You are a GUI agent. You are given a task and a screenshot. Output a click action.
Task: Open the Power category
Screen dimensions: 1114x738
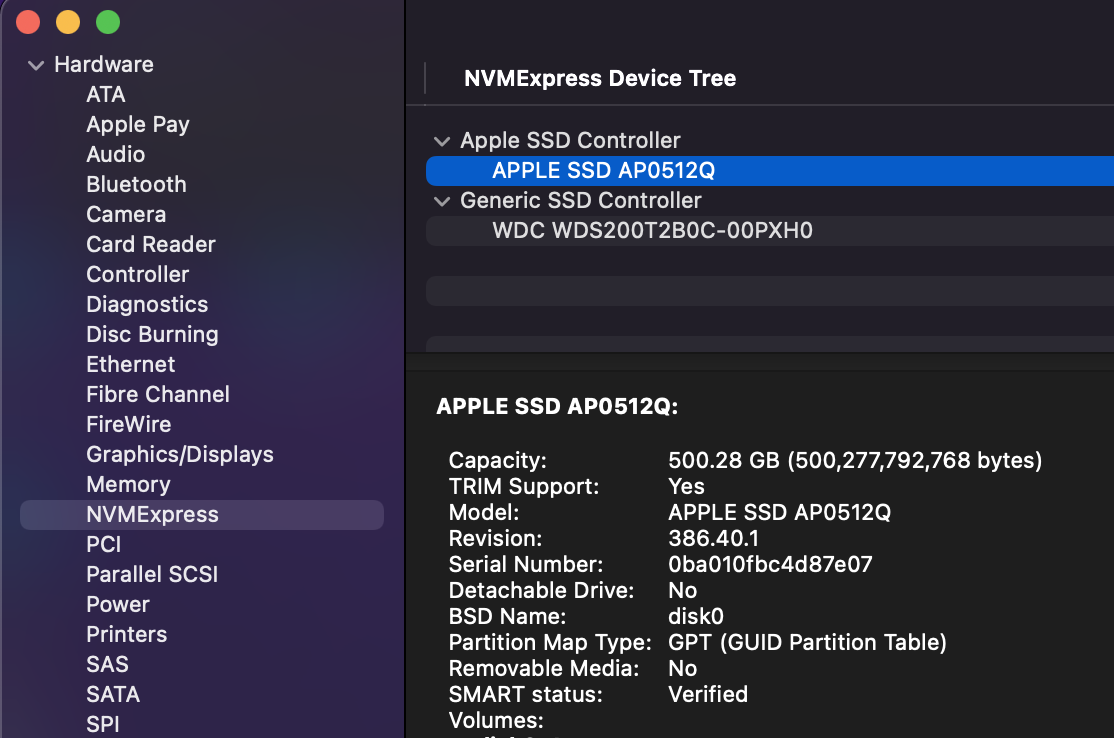point(118,604)
